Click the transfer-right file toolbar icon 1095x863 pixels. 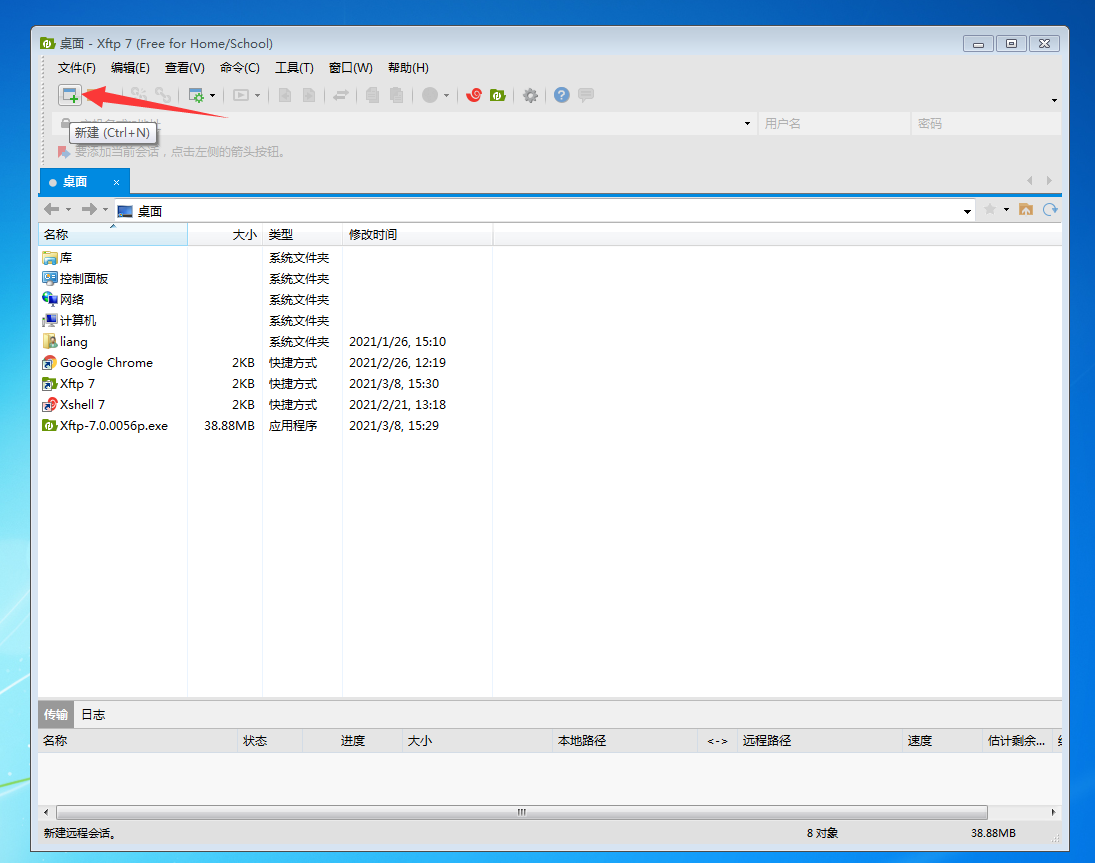click(x=309, y=95)
